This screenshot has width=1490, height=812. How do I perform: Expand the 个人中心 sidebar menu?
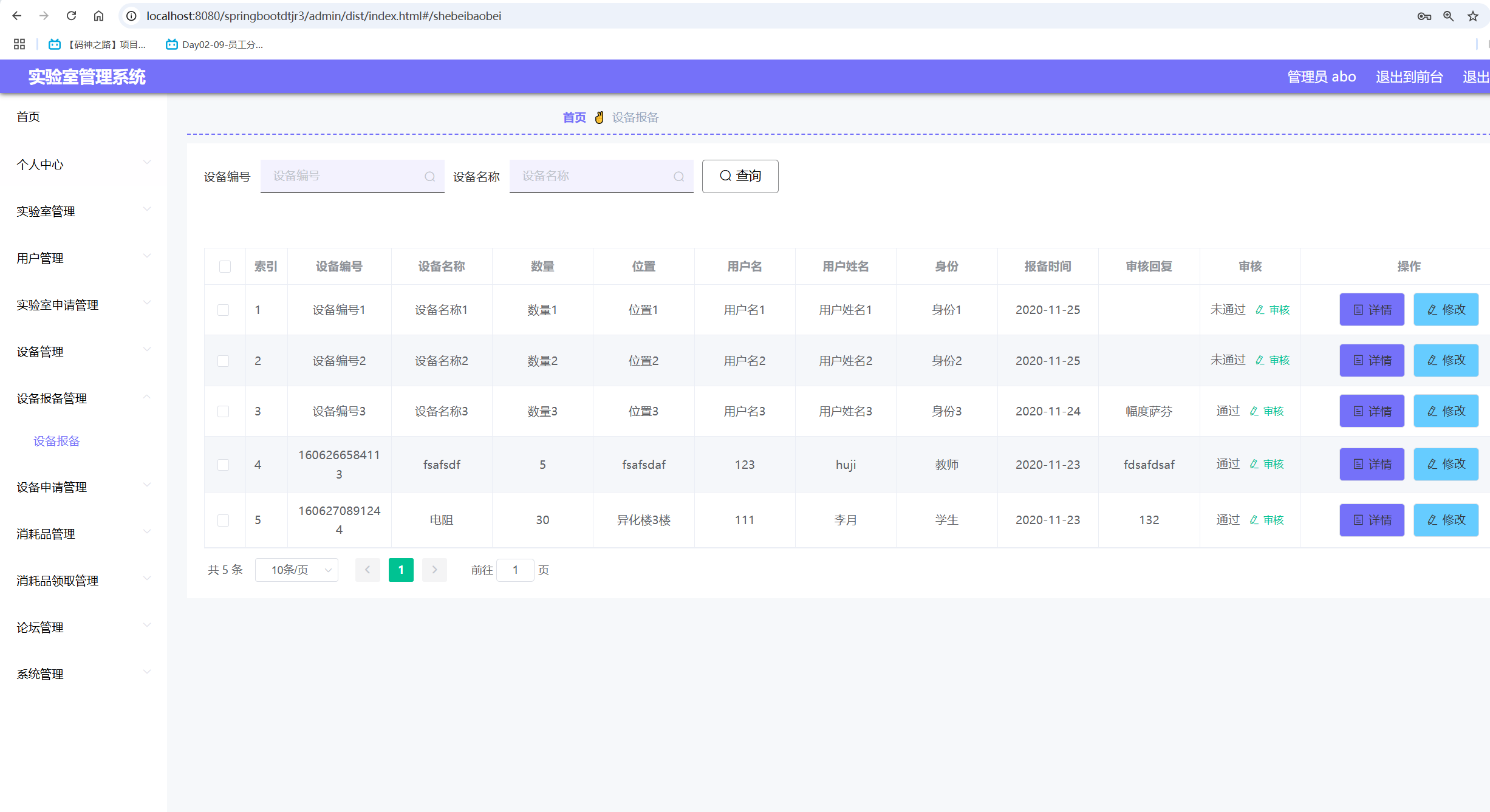coord(83,165)
